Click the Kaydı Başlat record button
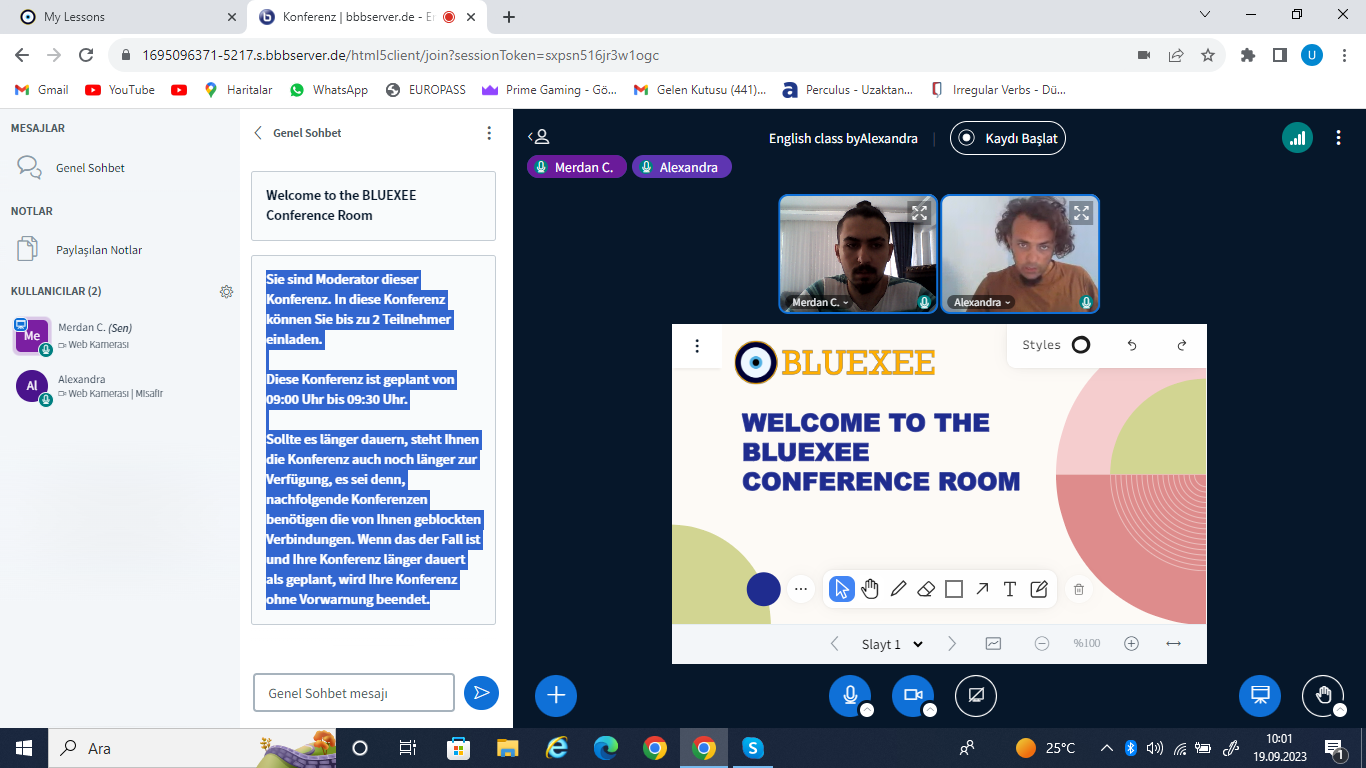The height and width of the screenshot is (768, 1366). coord(1008,138)
